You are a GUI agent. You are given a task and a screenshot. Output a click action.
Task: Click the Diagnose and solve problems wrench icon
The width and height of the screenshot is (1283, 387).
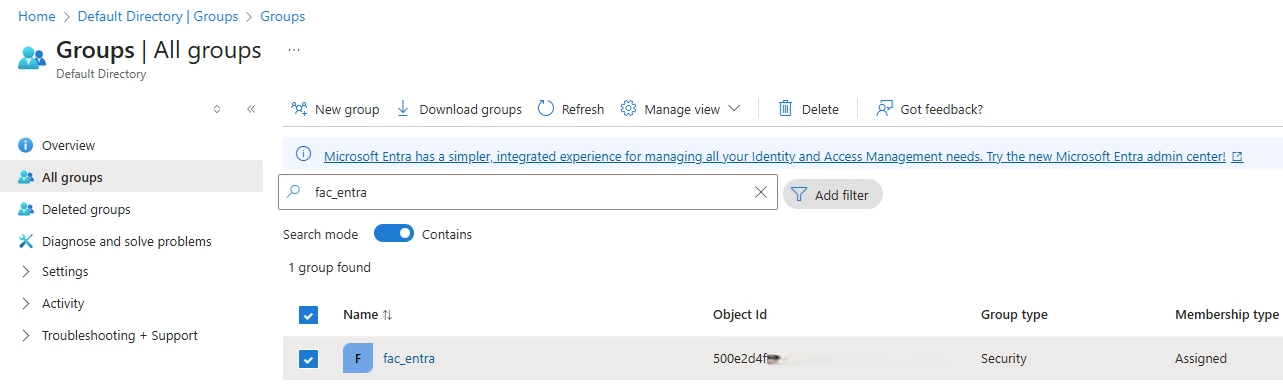26,241
